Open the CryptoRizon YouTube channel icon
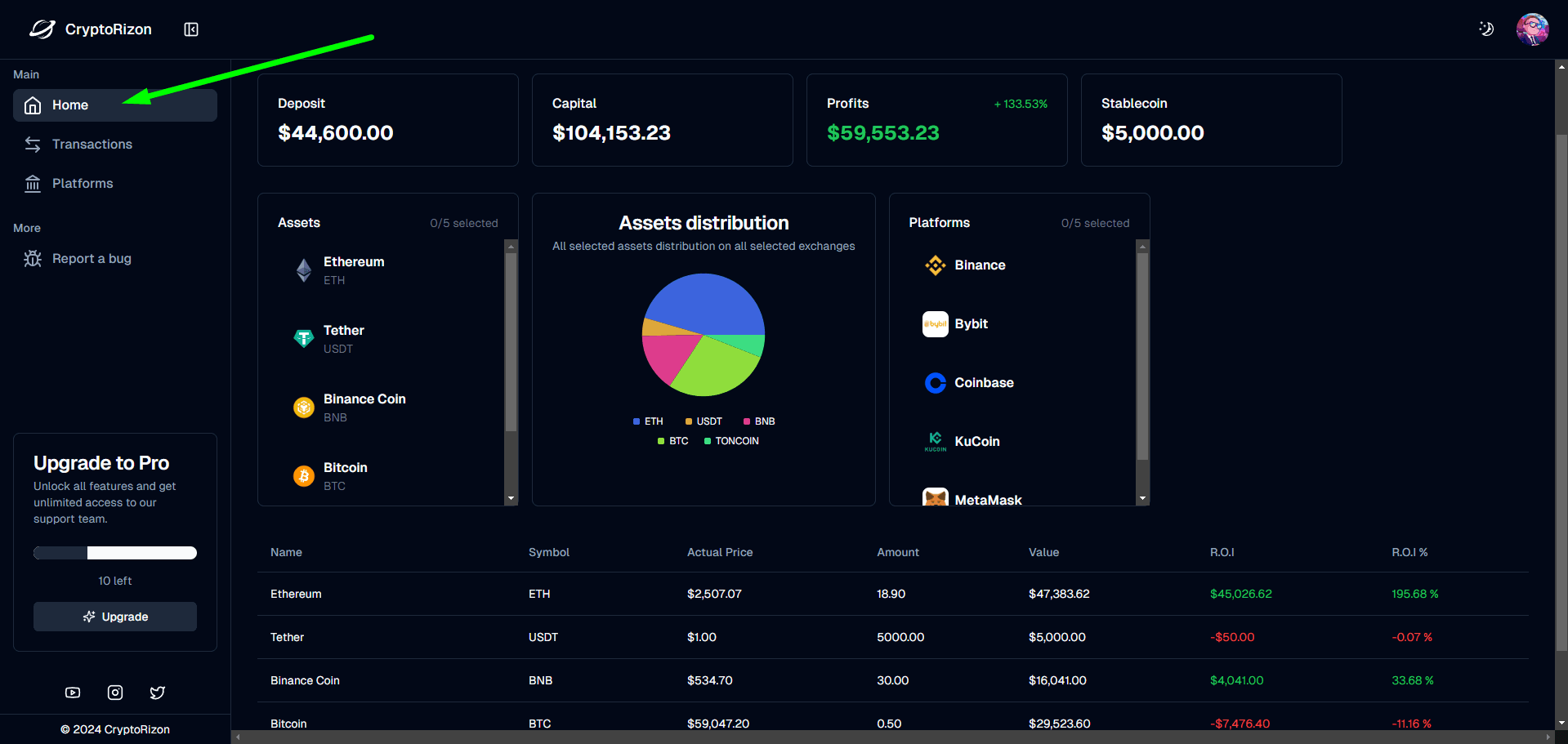1568x744 pixels. coord(72,692)
